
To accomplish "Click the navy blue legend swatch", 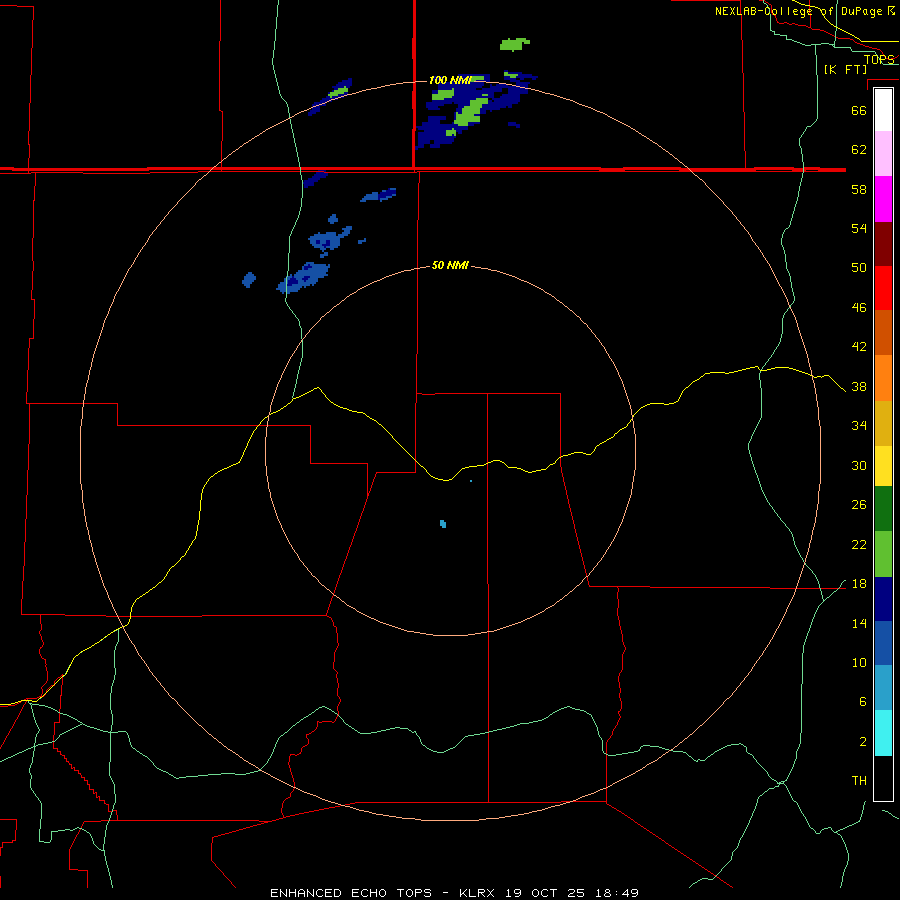I will tap(883, 600).
